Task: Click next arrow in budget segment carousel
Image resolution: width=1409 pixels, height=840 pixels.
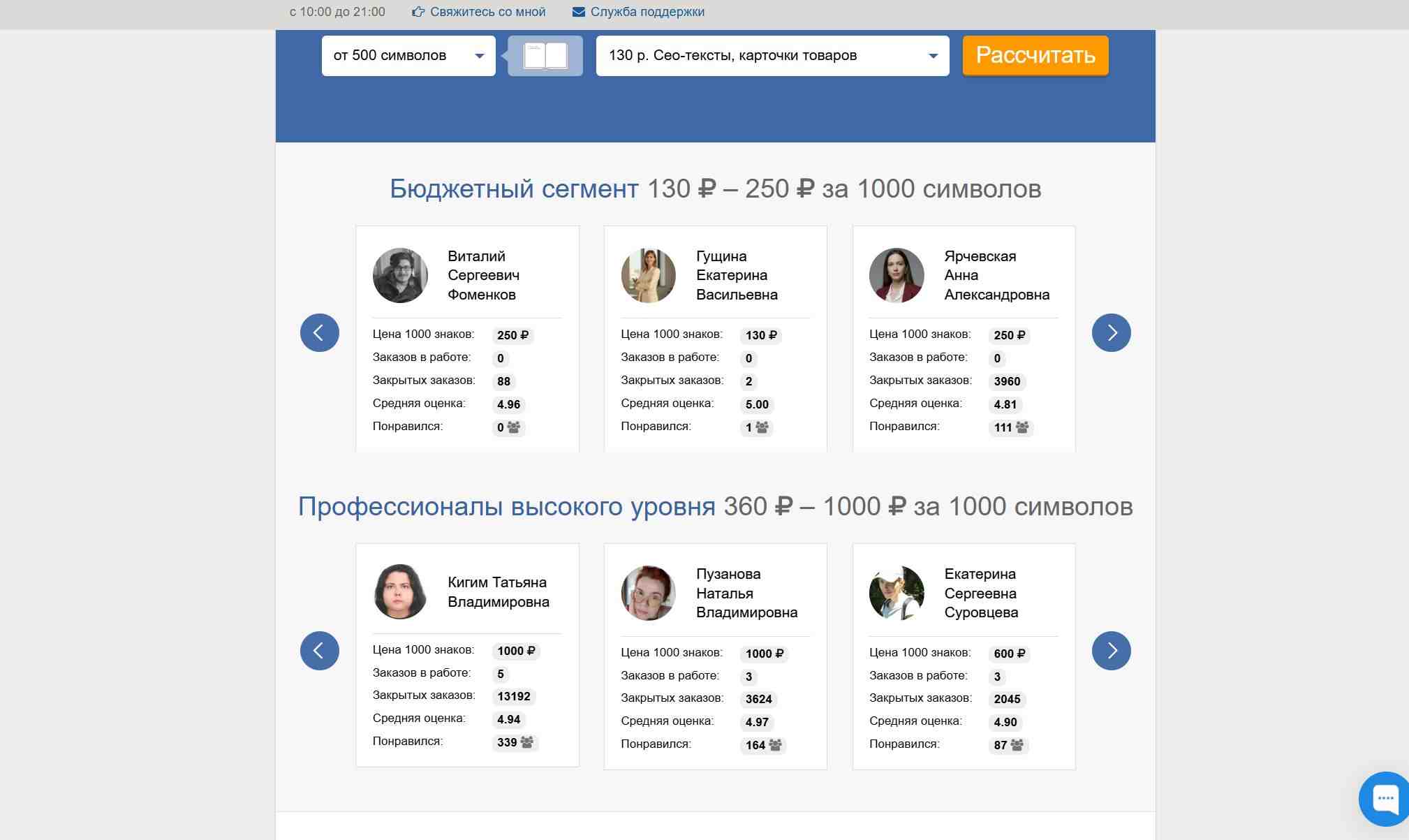Action: [x=1111, y=332]
